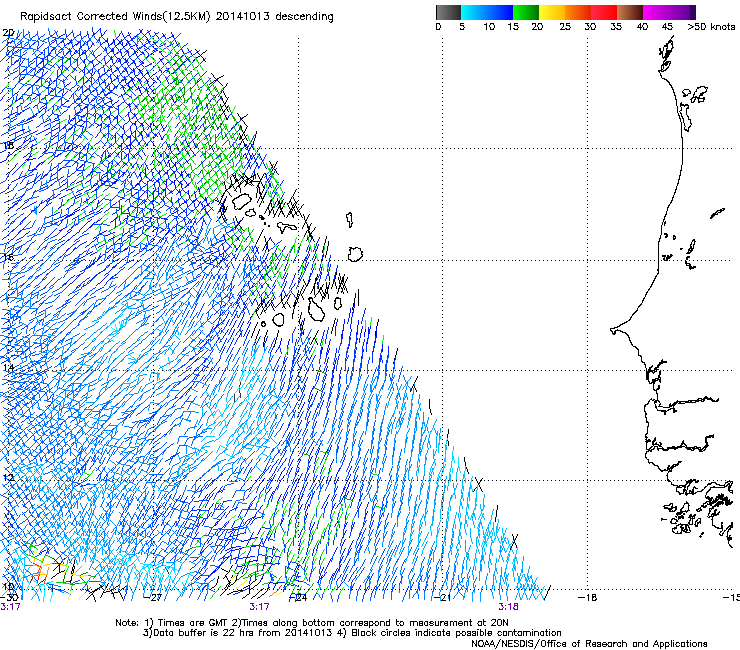Click the longitude label '-21' on bottom axis
The image size is (740, 650).
(442, 597)
